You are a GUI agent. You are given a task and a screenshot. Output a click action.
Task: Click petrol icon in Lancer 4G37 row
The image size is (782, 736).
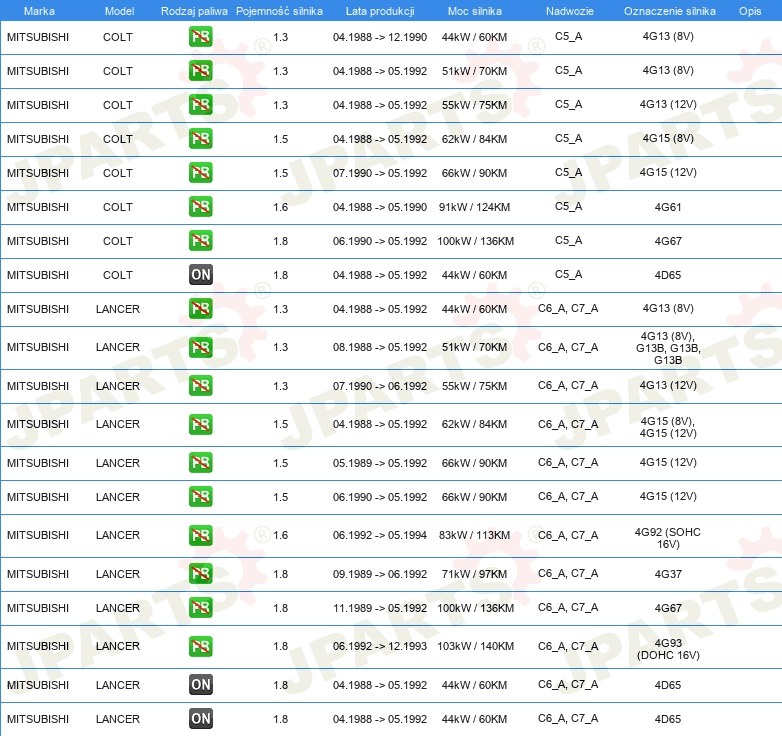[x=201, y=574]
